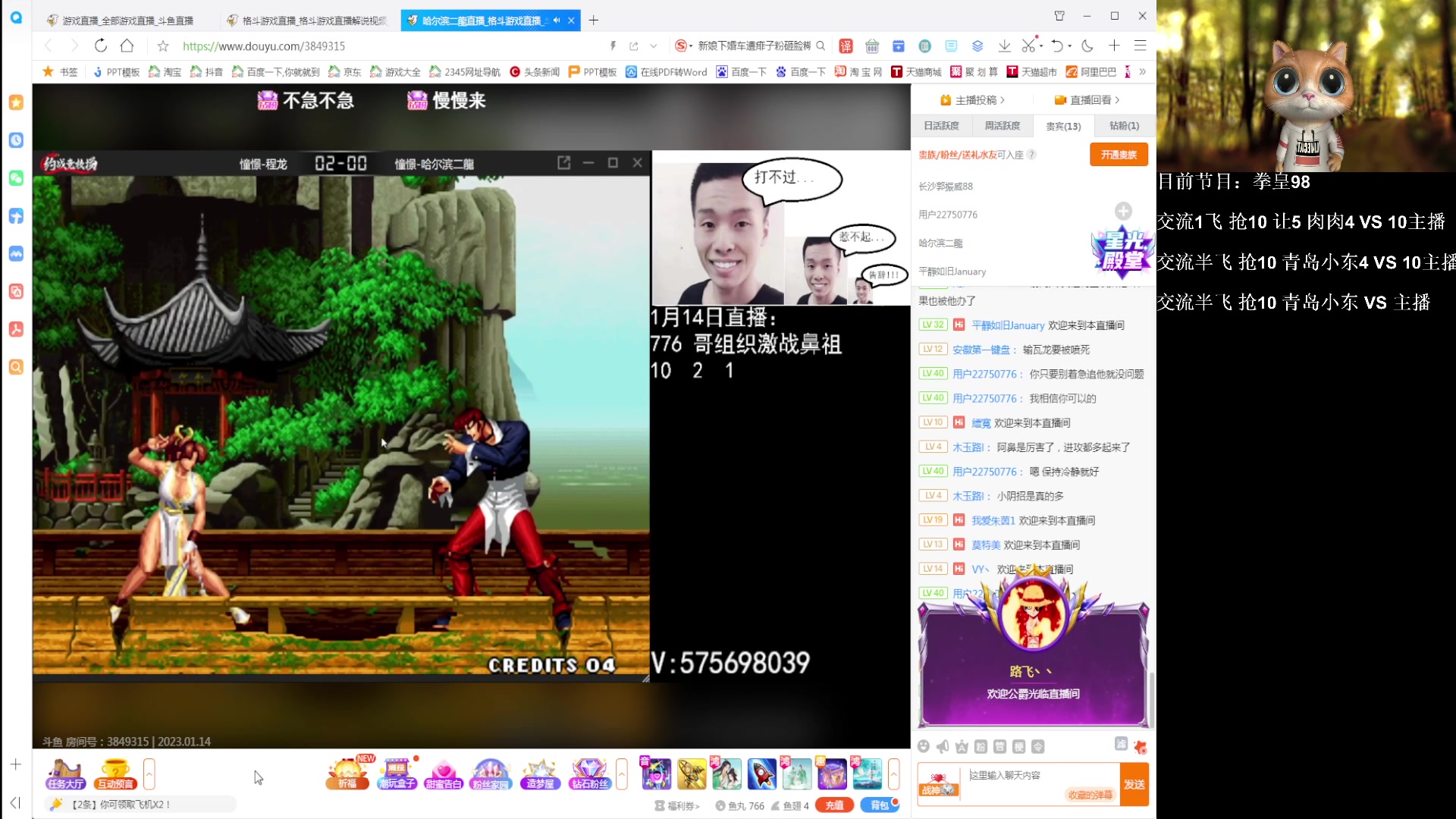Open the browser skin shirt icon
1456x819 pixels.
coord(1059,15)
